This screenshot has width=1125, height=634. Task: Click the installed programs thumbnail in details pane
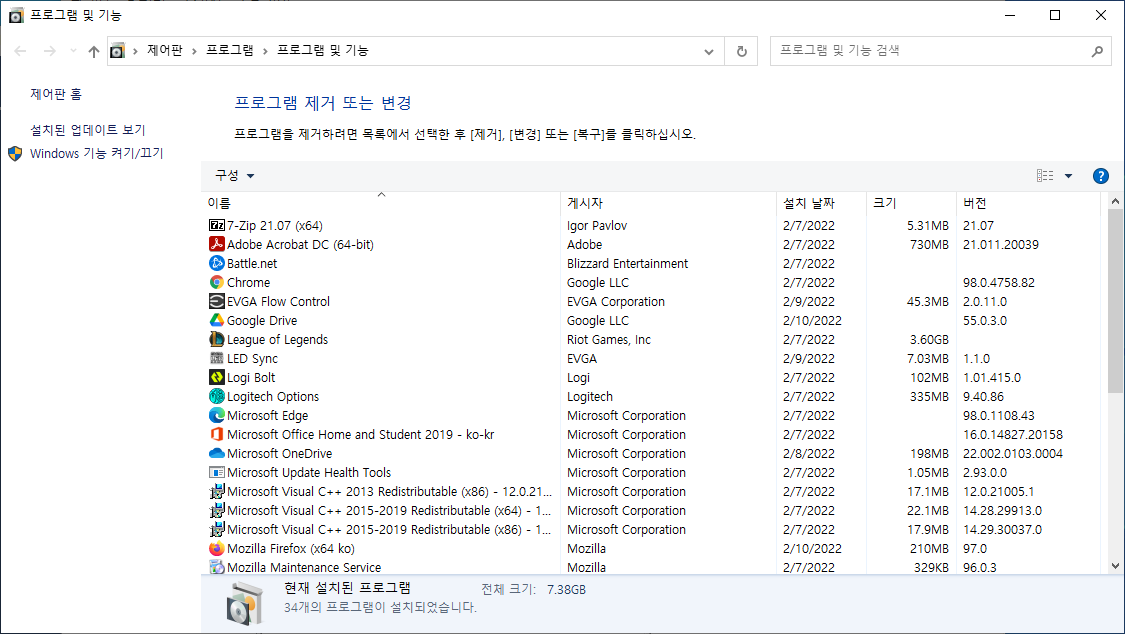[245, 604]
